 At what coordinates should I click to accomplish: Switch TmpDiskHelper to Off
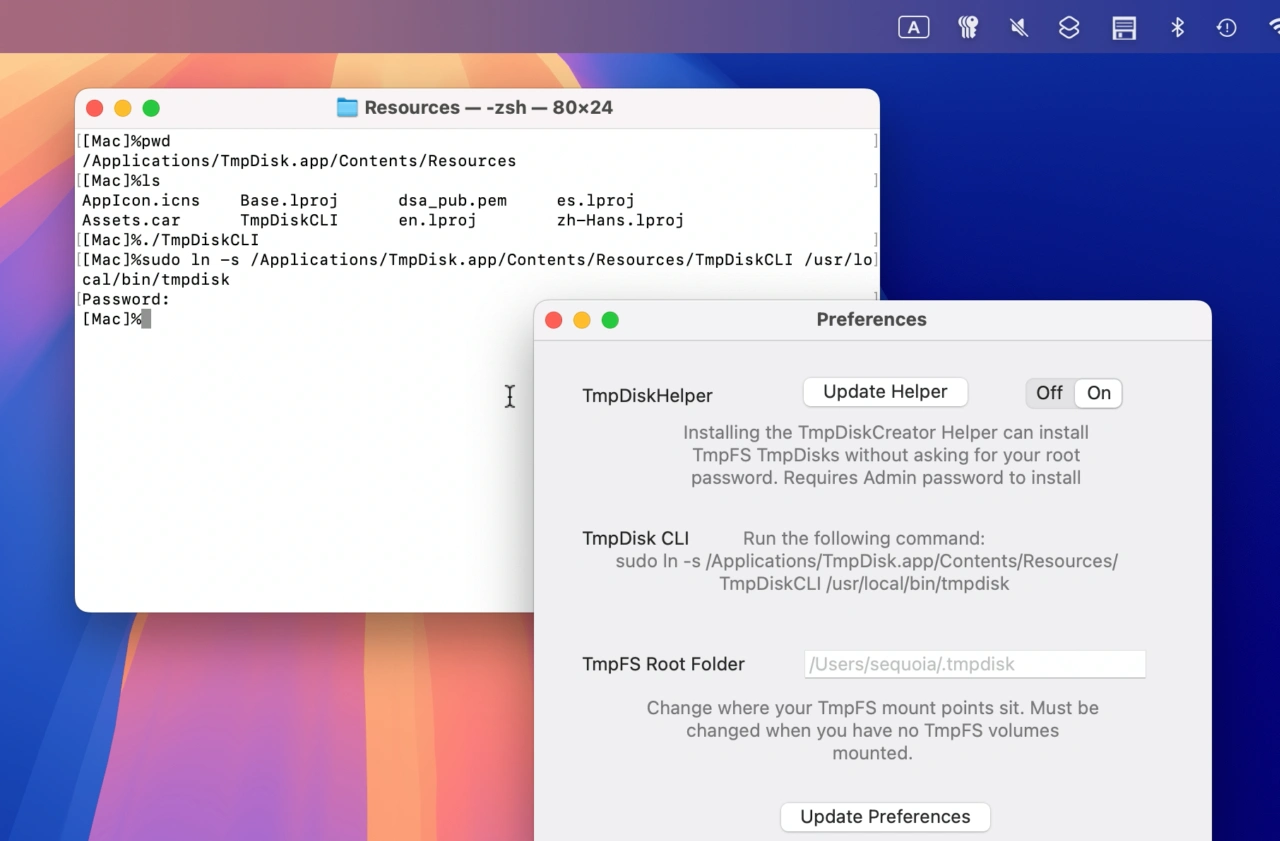pos(1049,393)
